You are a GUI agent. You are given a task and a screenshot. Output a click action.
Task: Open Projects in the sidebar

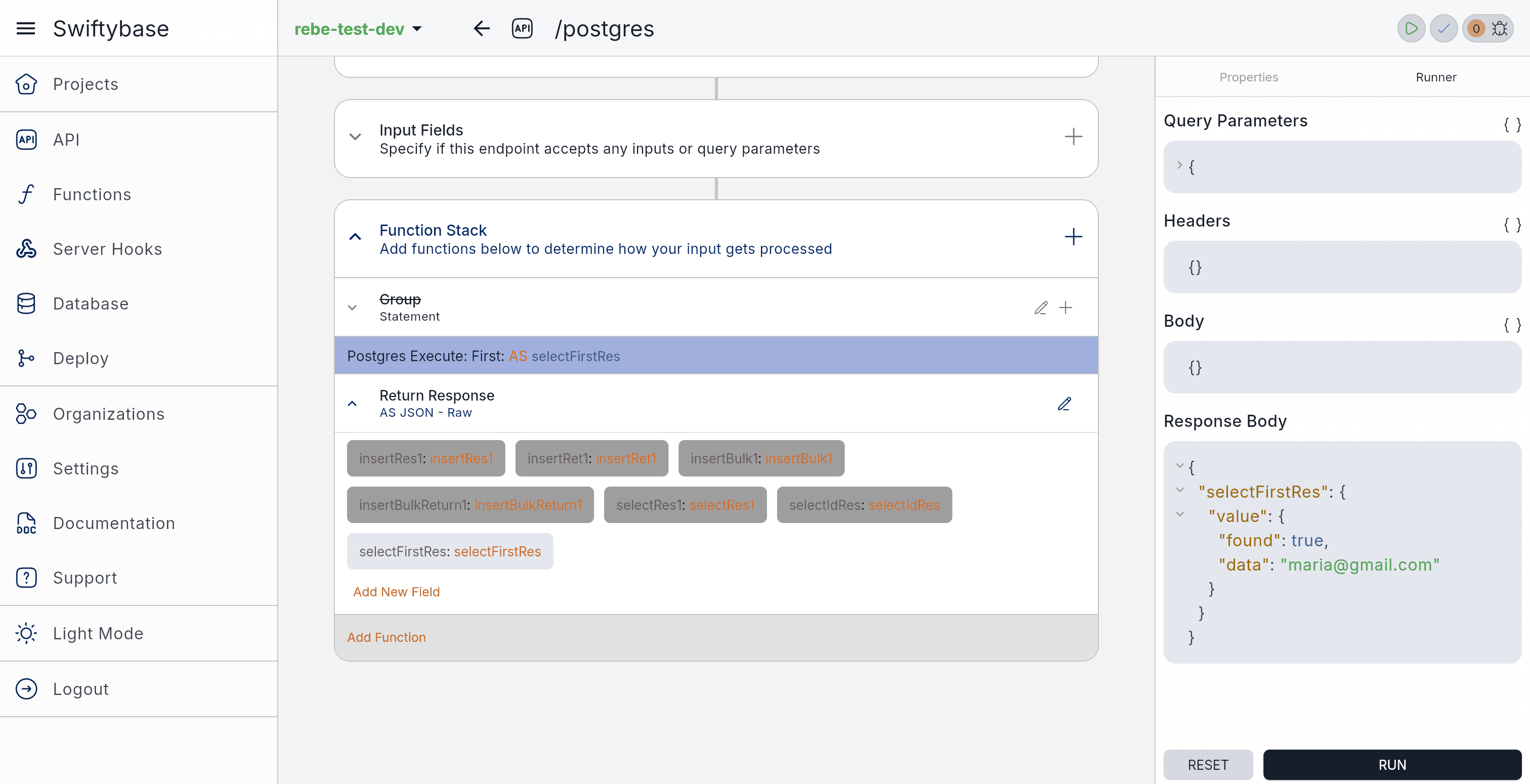point(86,84)
